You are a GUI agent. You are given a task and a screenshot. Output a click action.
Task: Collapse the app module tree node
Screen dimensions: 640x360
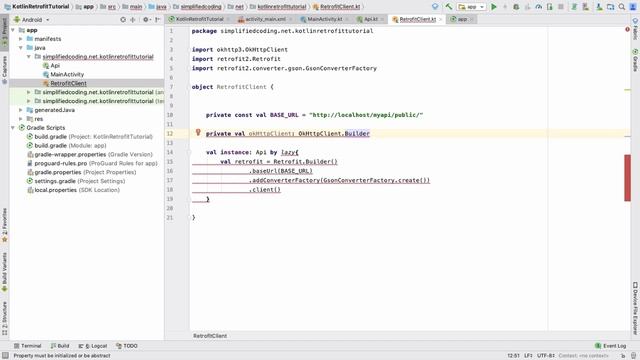point(13,30)
